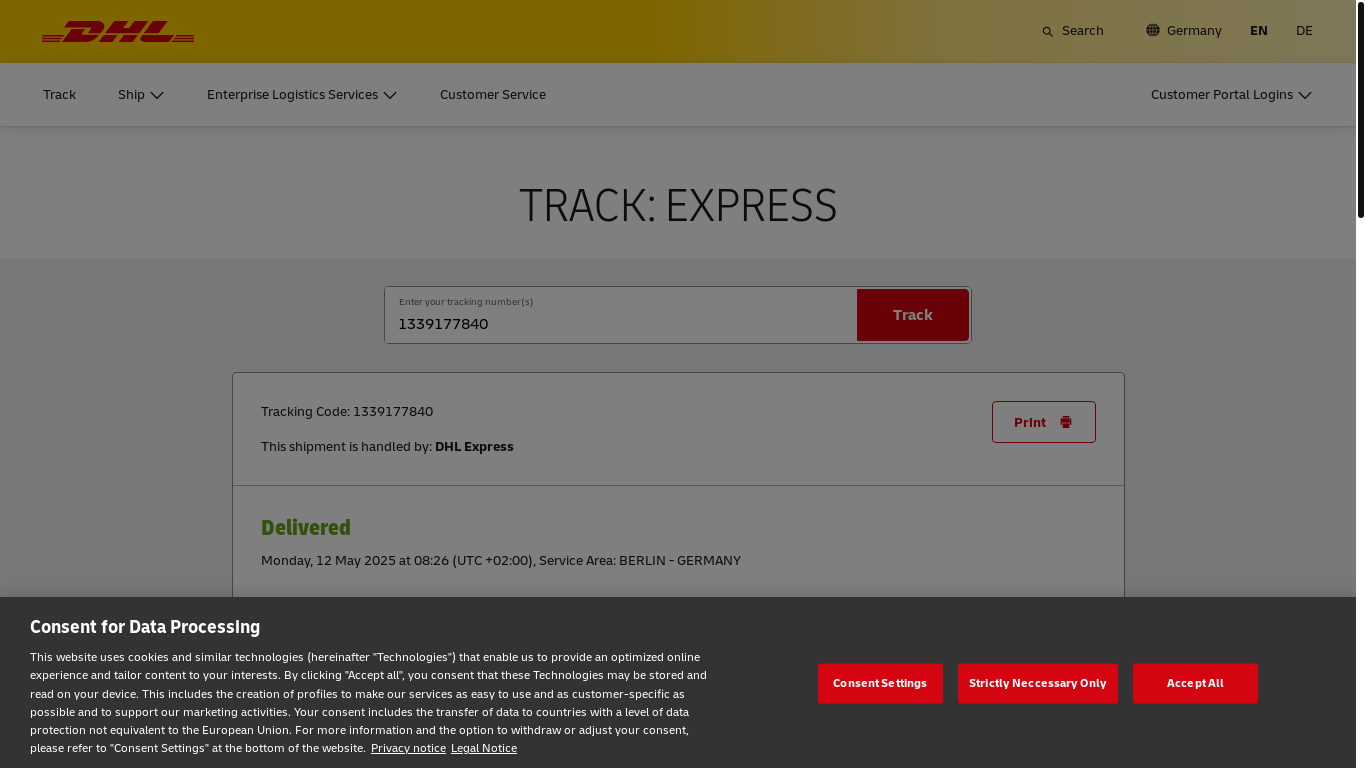Click the 'Tracking Code: 1339177840' text
The image size is (1366, 768).
click(347, 412)
